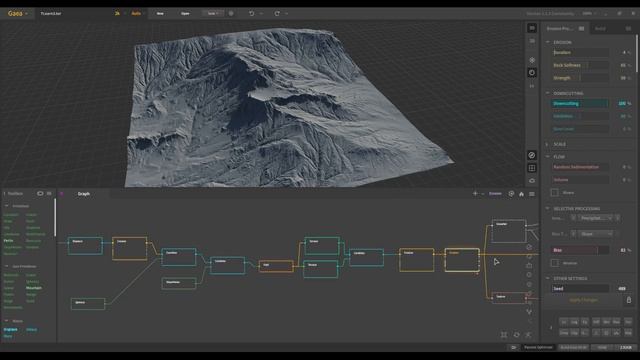Click the Duration slider
This screenshot has width=640, height=360.
click(x=580, y=53)
